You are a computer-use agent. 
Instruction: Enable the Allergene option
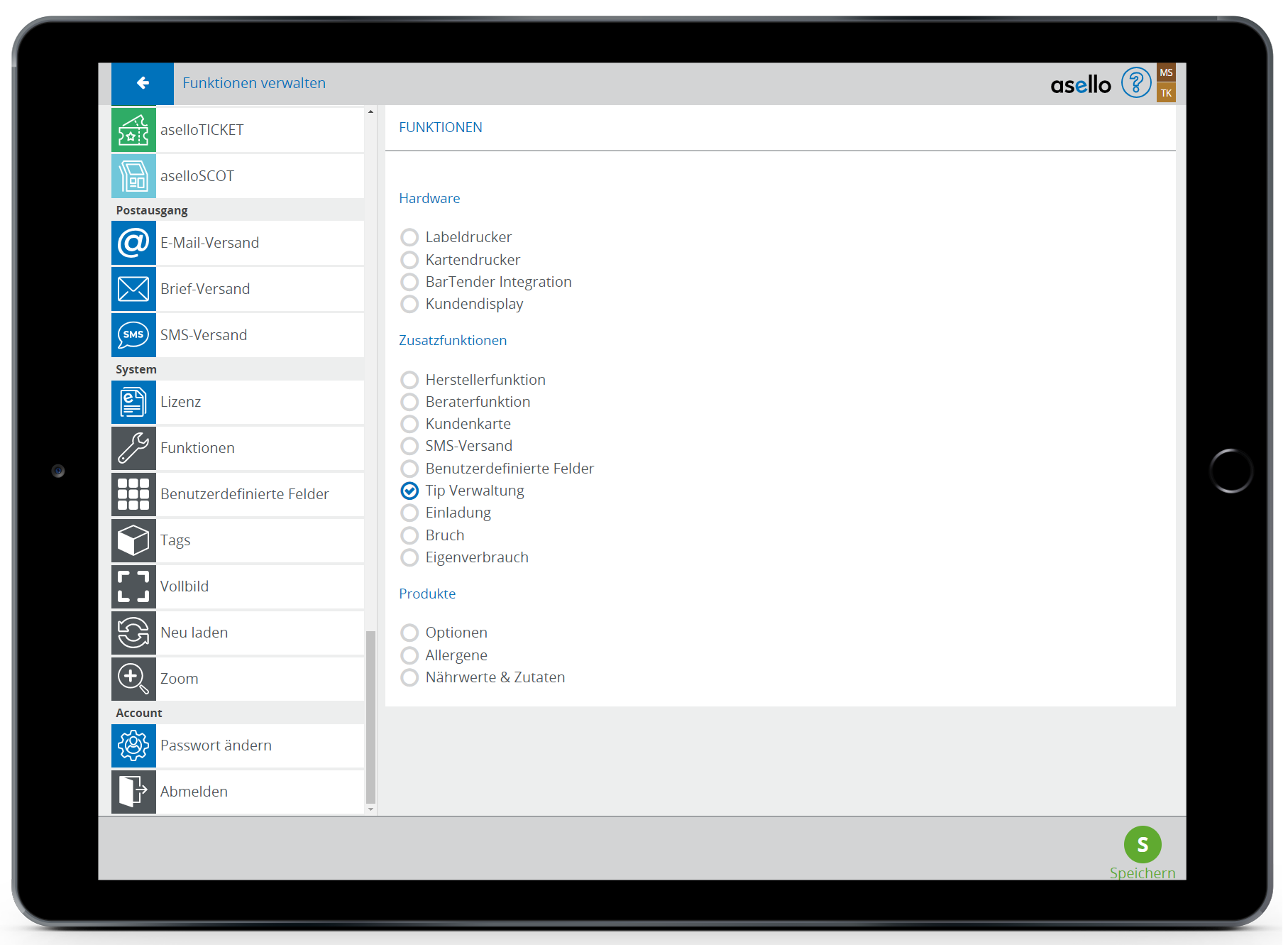point(409,655)
